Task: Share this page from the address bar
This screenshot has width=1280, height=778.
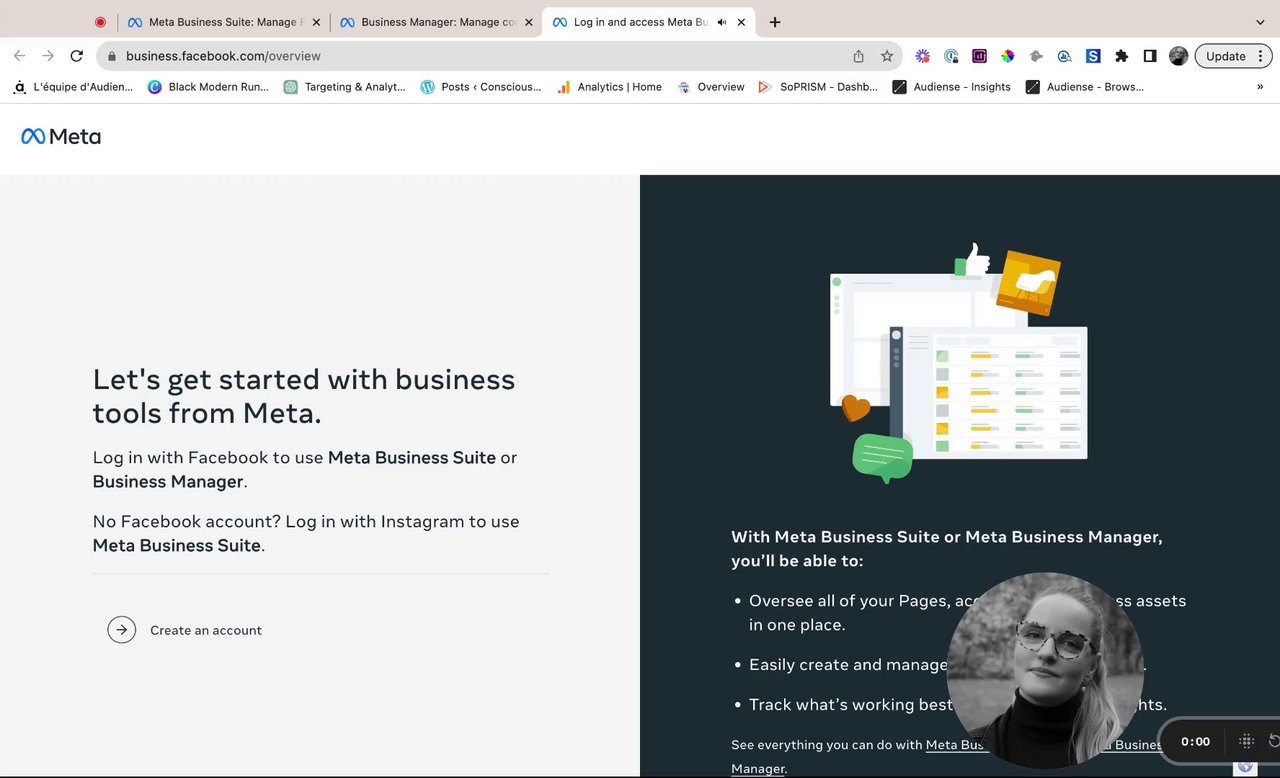Action: coord(858,56)
